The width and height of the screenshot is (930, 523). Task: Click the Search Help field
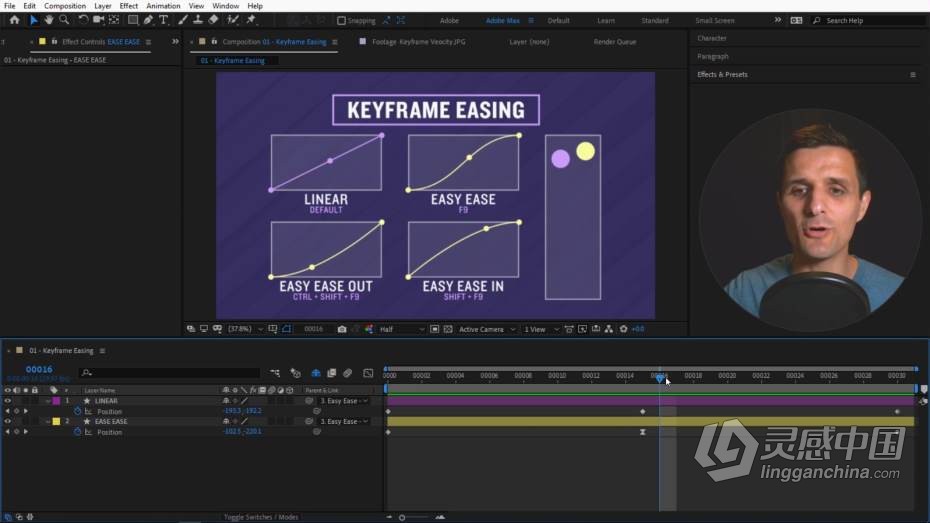(x=869, y=20)
